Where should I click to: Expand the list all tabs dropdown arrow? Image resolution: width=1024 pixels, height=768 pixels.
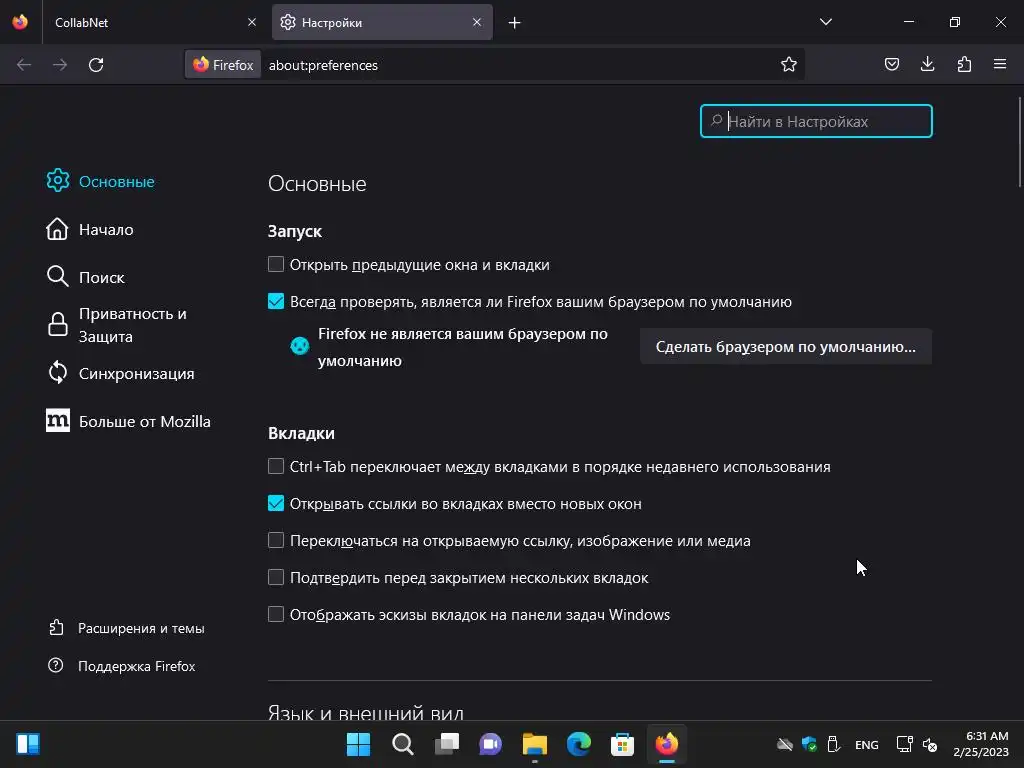tap(825, 22)
